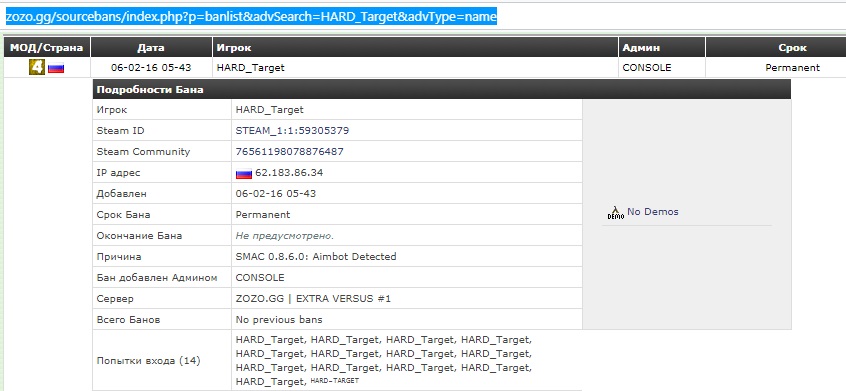Select the highlighted URL in address bar
Screen dimensions: 846x391
pyautogui.click(x=251, y=17)
